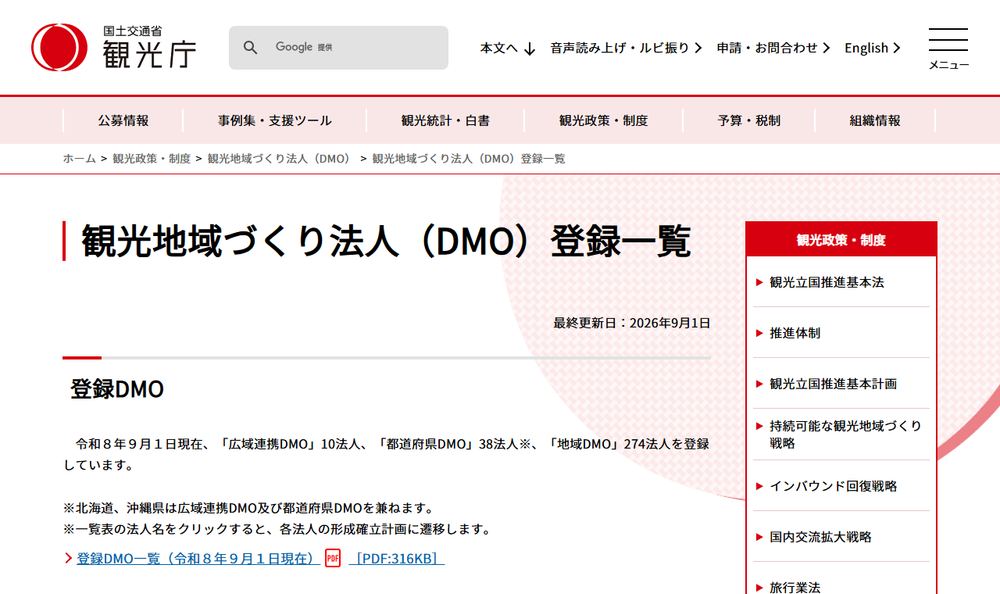Open the 事例集・支援ツール menu
Image resolution: width=1000 pixels, height=594 pixels.
point(275,121)
